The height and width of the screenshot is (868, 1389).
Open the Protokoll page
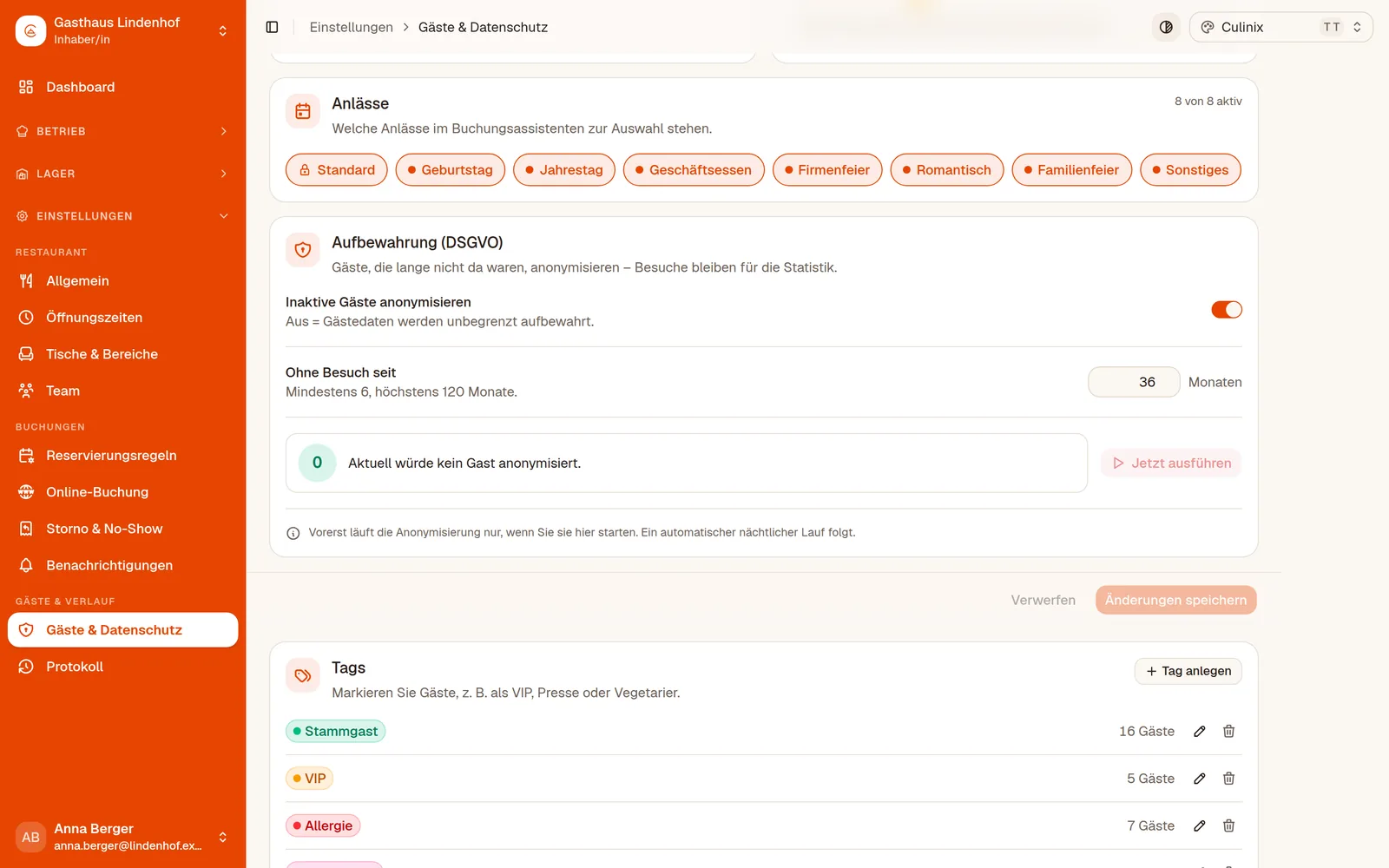point(122,667)
